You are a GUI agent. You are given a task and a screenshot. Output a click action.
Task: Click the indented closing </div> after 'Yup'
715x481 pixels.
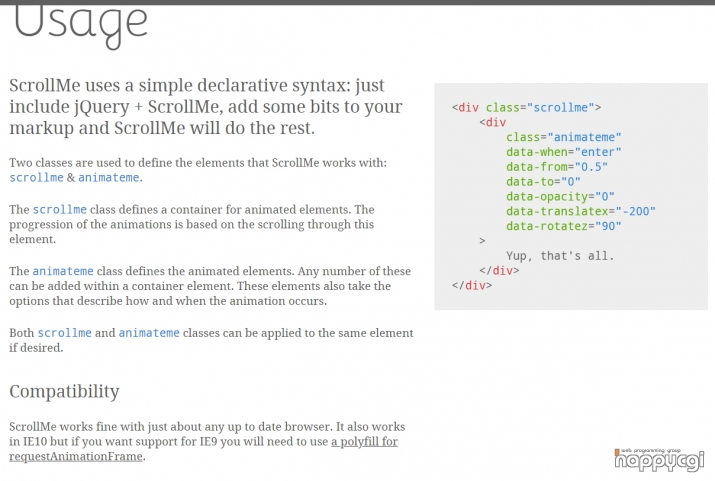click(x=499, y=270)
